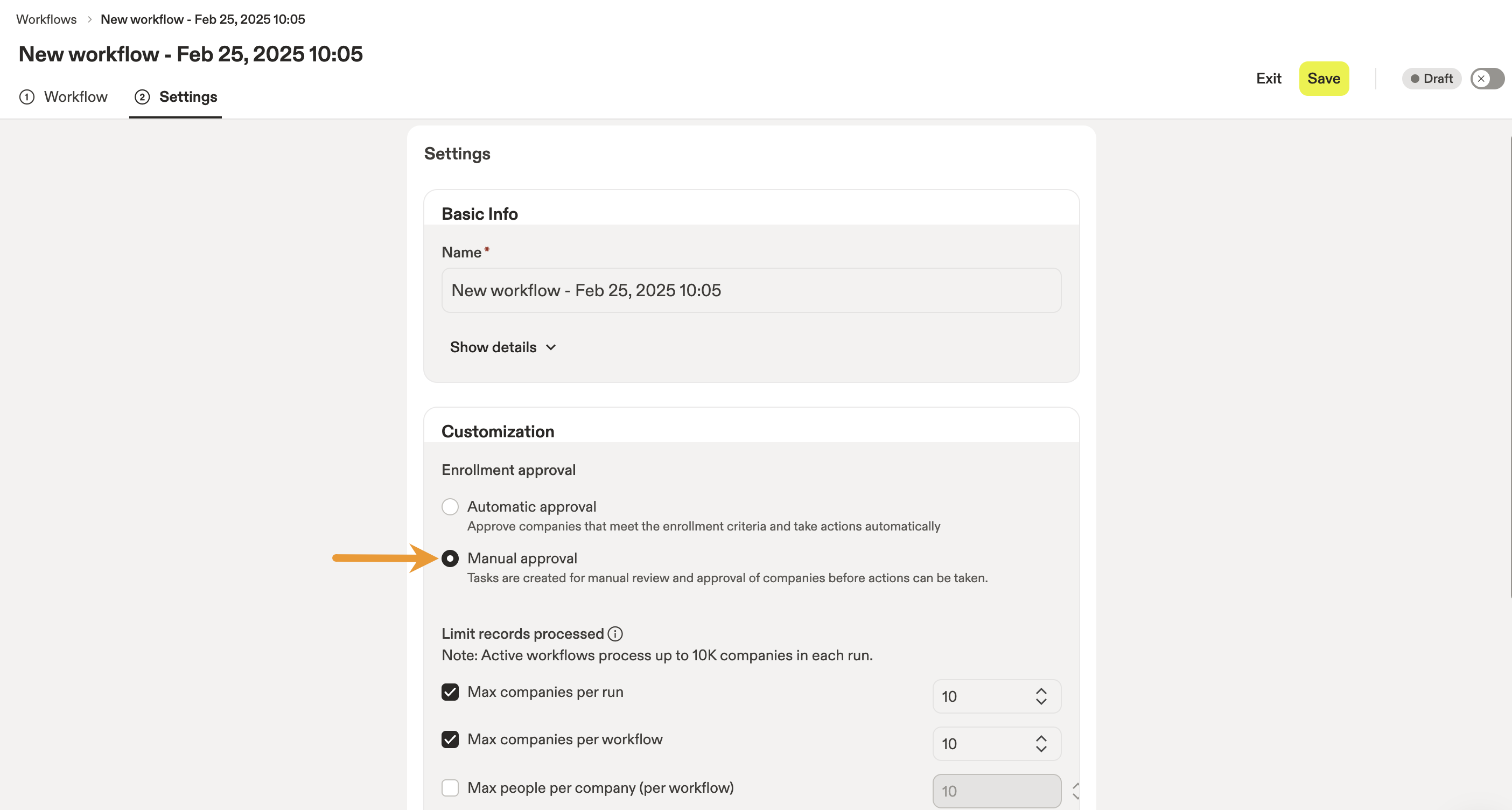Click Max companies per run number field

coord(996,697)
